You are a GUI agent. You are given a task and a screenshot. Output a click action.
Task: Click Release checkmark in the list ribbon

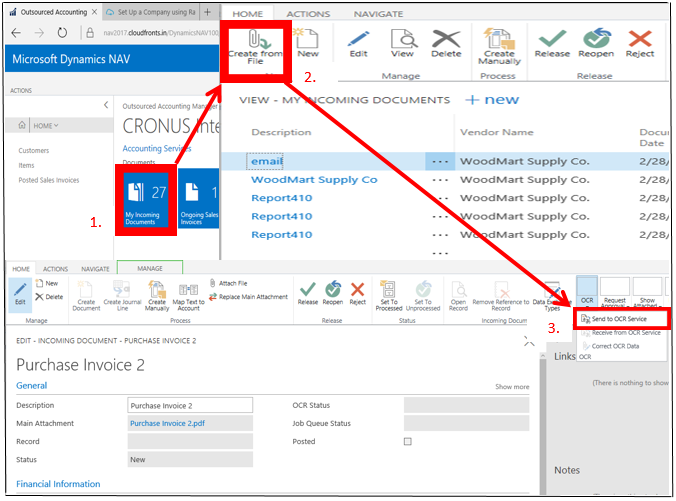click(x=552, y=44)
